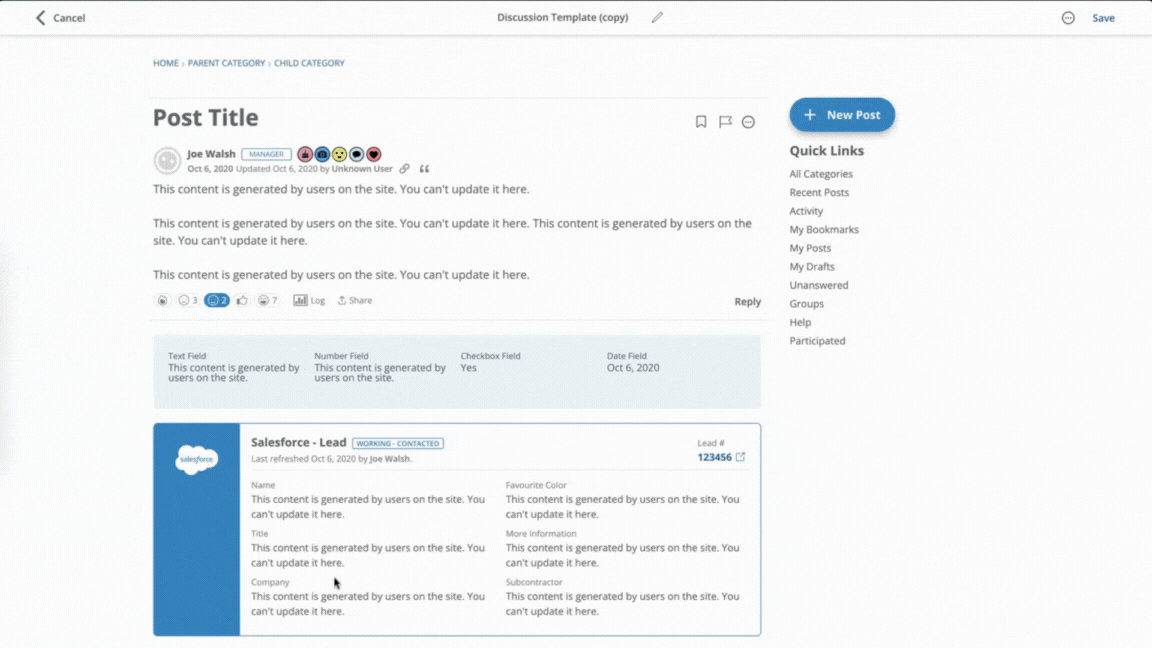Bookmark the post
The image size is (1152, 648).
tap(700, 121)
